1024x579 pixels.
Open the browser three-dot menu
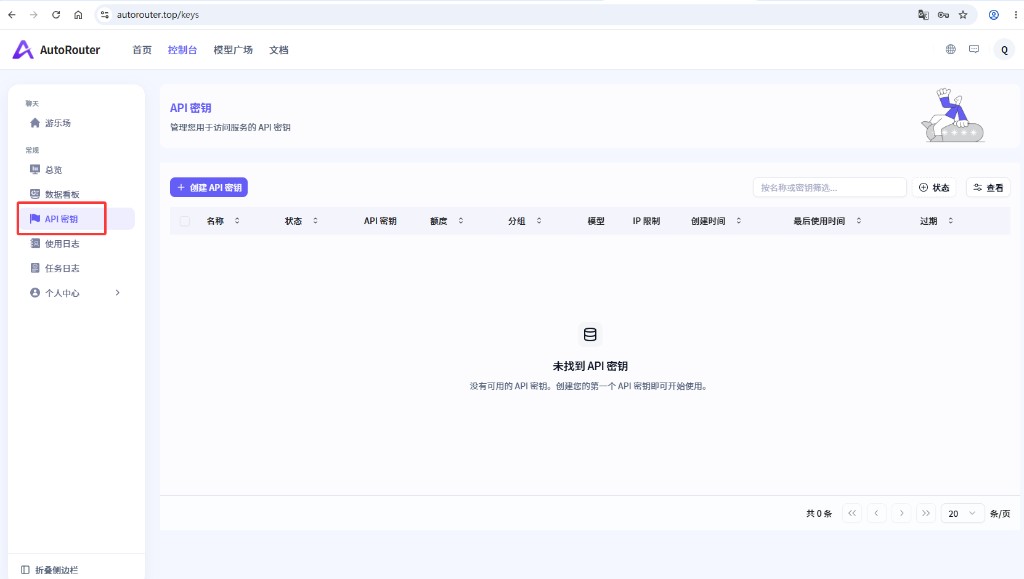(x=1016, y=14)
